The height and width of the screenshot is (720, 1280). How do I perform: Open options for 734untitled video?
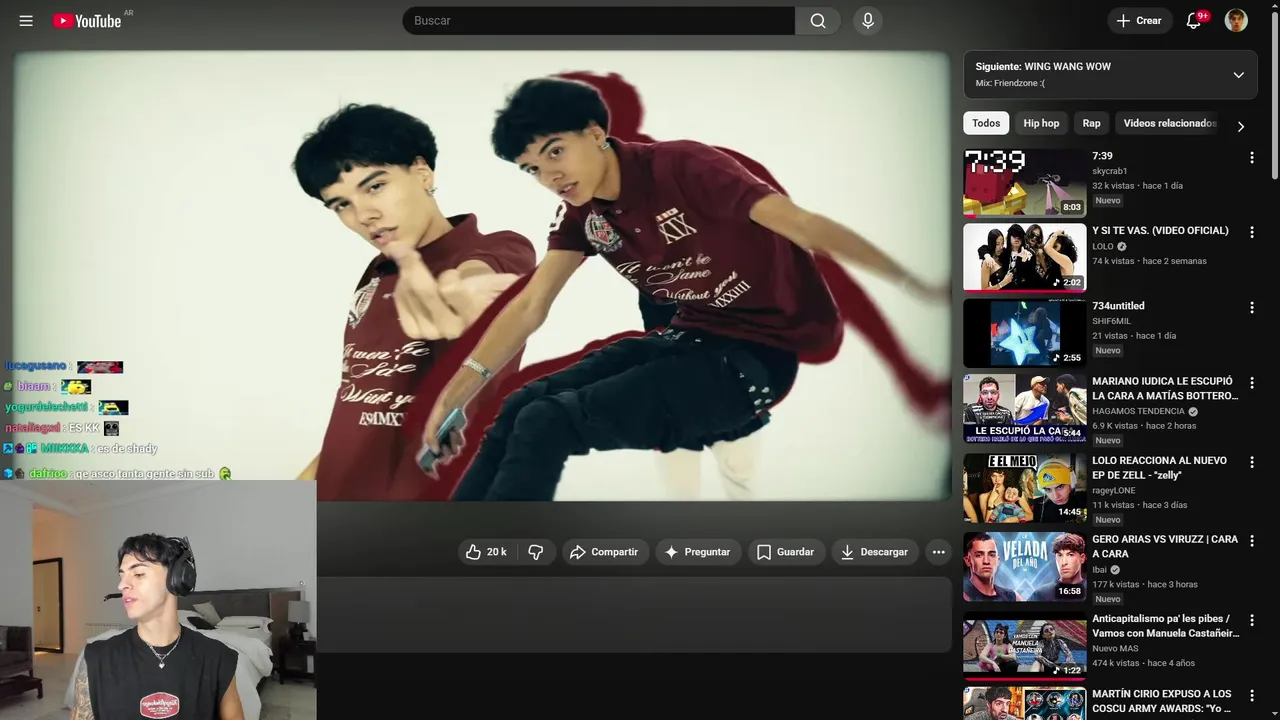tap(1251, 307)
